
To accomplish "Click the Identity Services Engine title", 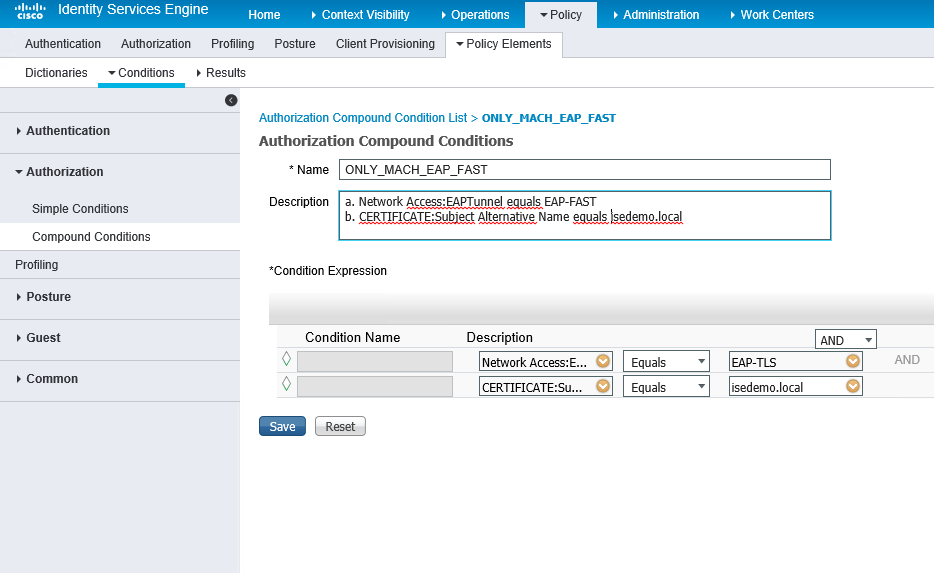I will (133, 10).
